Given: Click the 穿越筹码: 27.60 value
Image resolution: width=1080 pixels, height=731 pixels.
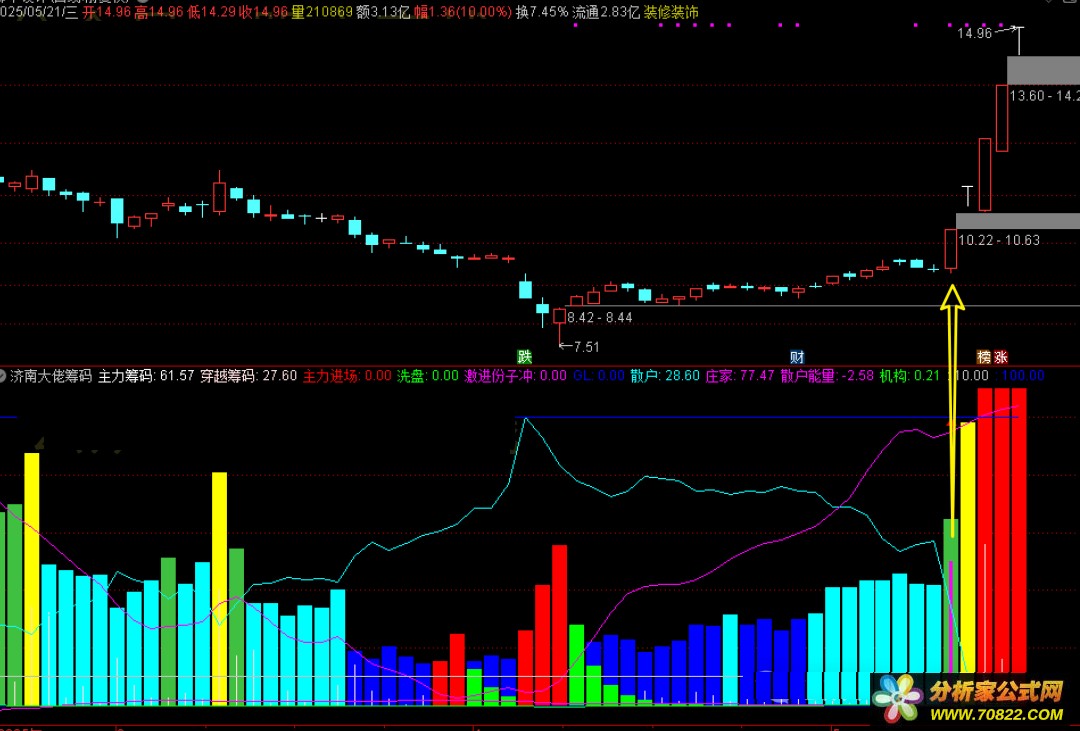Looking at the screenshot, I should pyautogui.click(x=249, y=375).
